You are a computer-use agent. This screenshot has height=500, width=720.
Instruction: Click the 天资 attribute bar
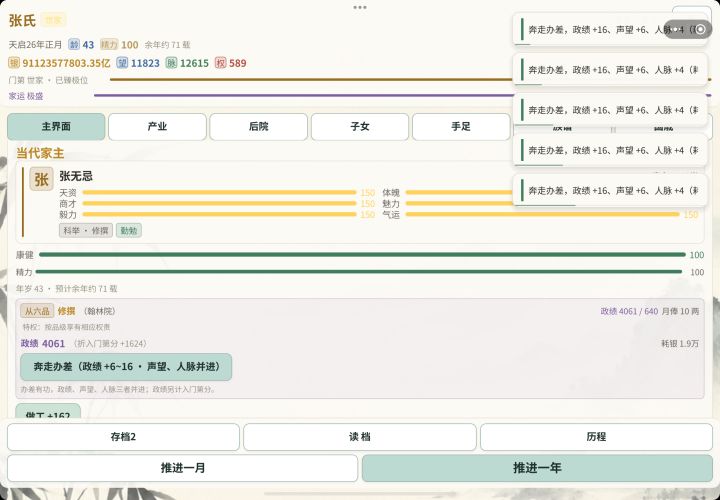(219, 192)
